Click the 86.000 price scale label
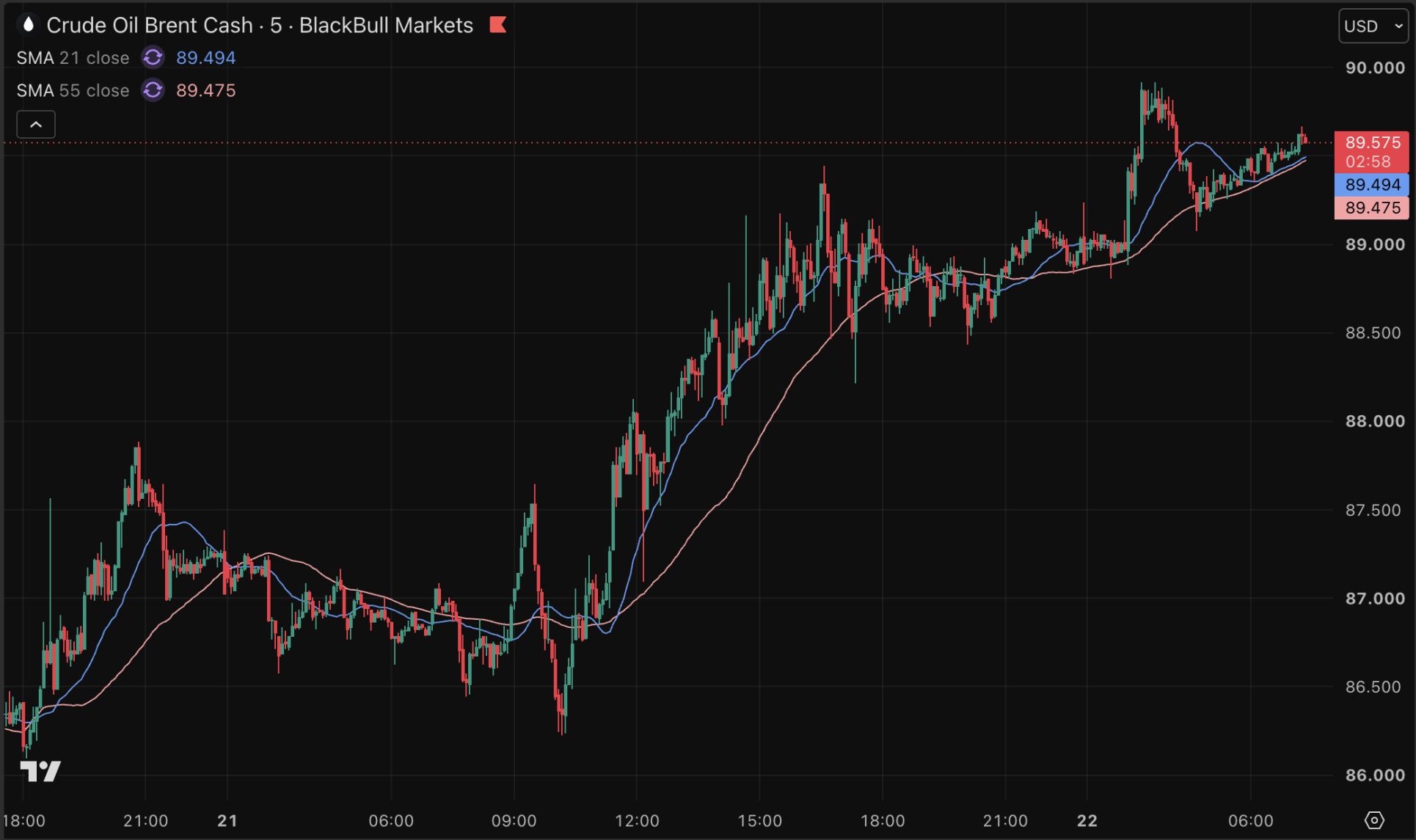Screen dimensions: 1416x840 pos(1375,775)
